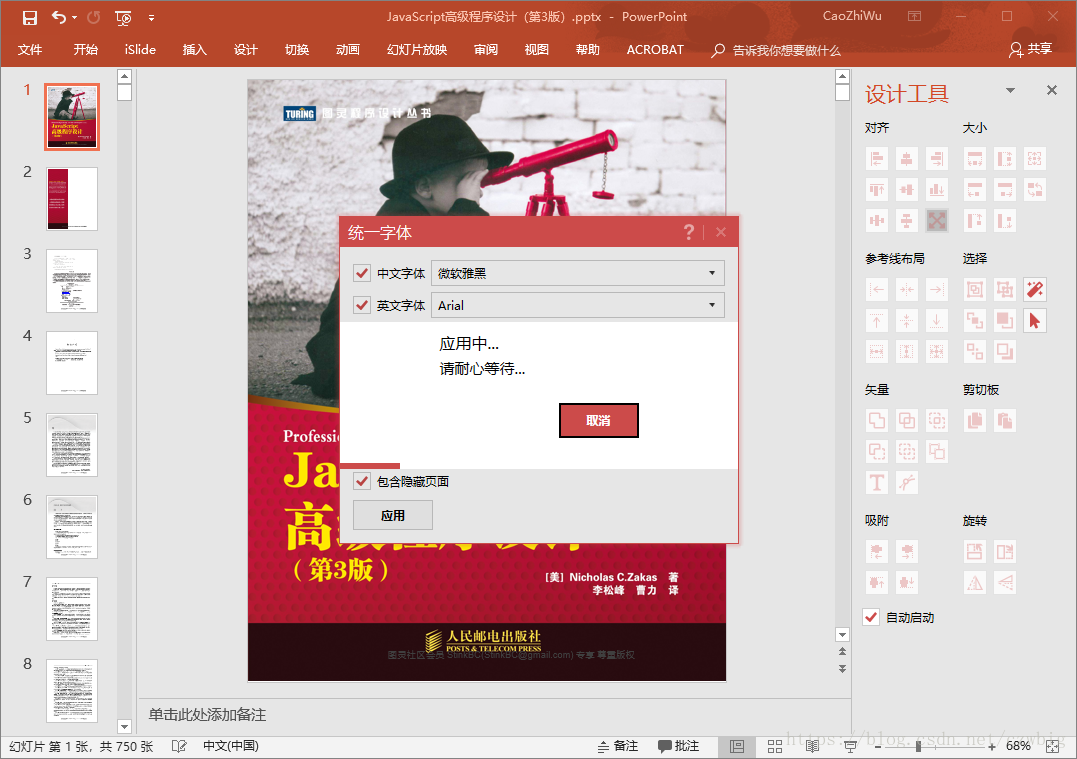The width and height of the screenshot is (1077, 759).
Task: Click the red arrow pointer selection icon
Action: [1034, 321]
